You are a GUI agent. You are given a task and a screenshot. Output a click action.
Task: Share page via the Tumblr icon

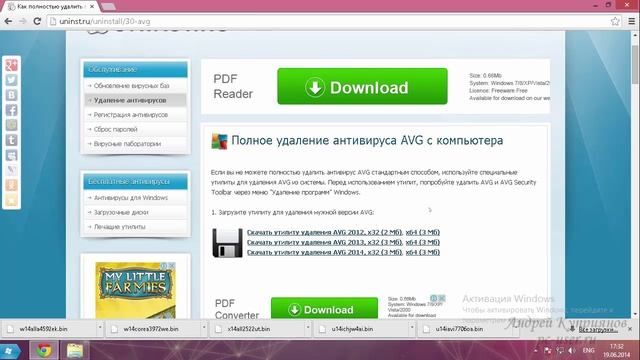tap(11, 140)
